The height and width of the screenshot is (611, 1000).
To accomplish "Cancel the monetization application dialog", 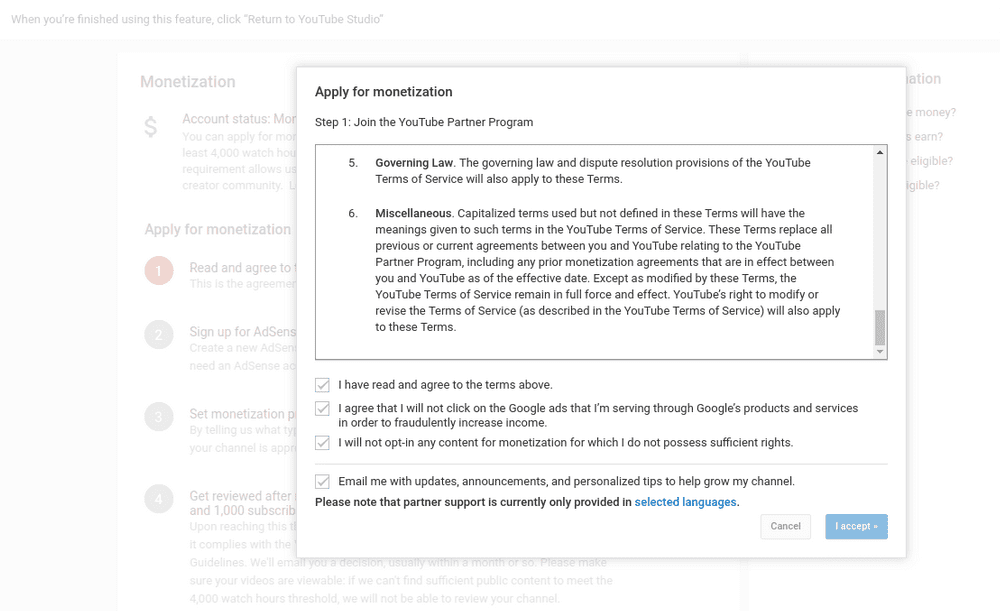I will 785,526.
